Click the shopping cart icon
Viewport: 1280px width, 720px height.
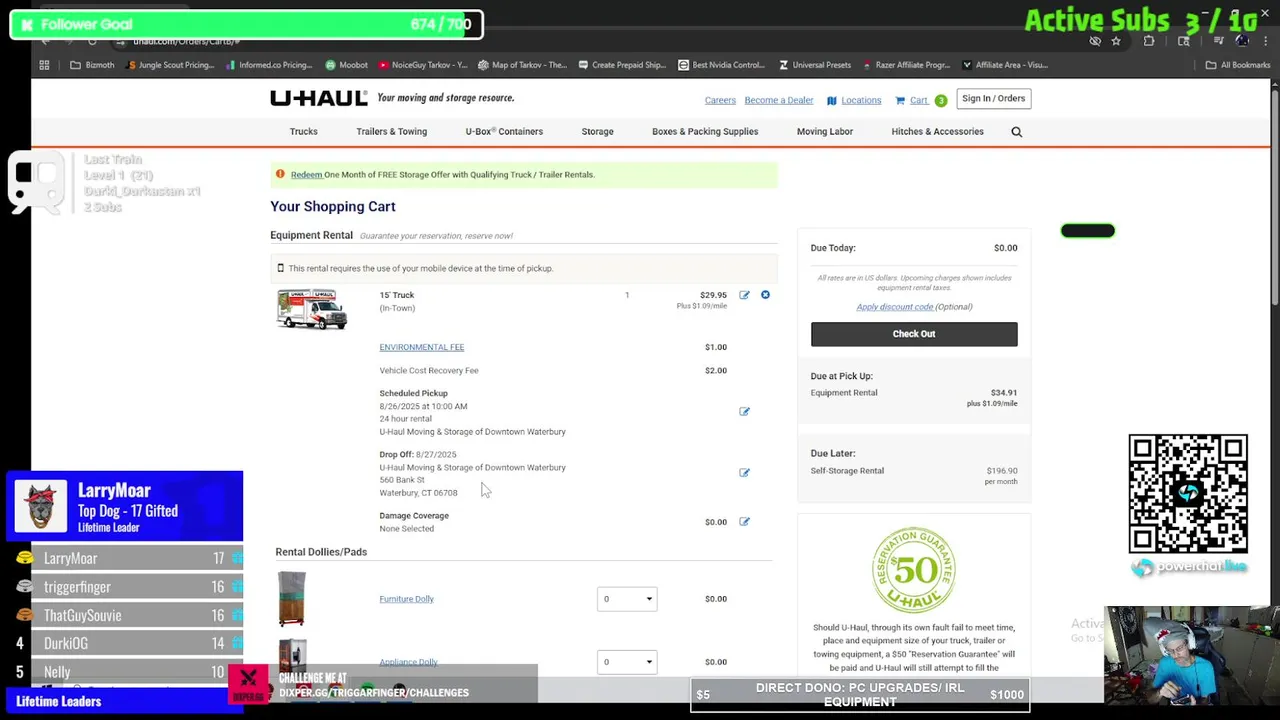(x=900, y=100)
